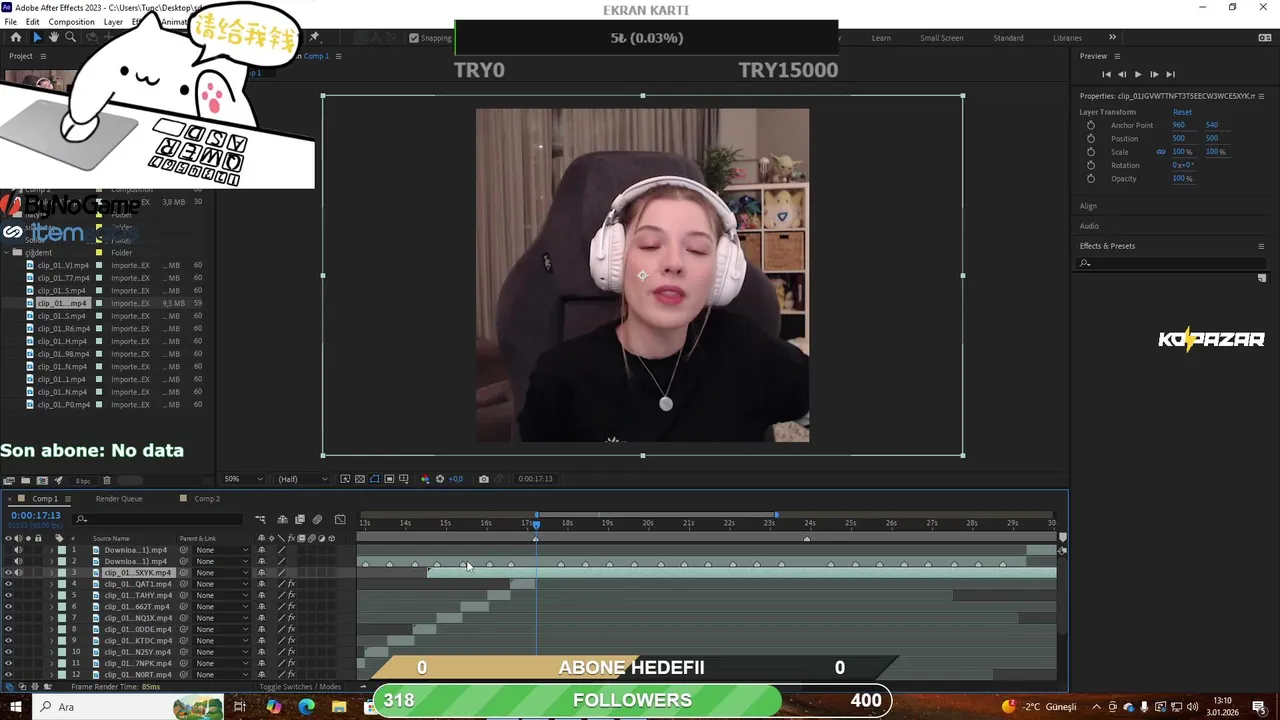Image resolution: width=1280 pixels, height=720 pixels.
Task: Open the Layer menu
Action: click(x=113, y=22)
